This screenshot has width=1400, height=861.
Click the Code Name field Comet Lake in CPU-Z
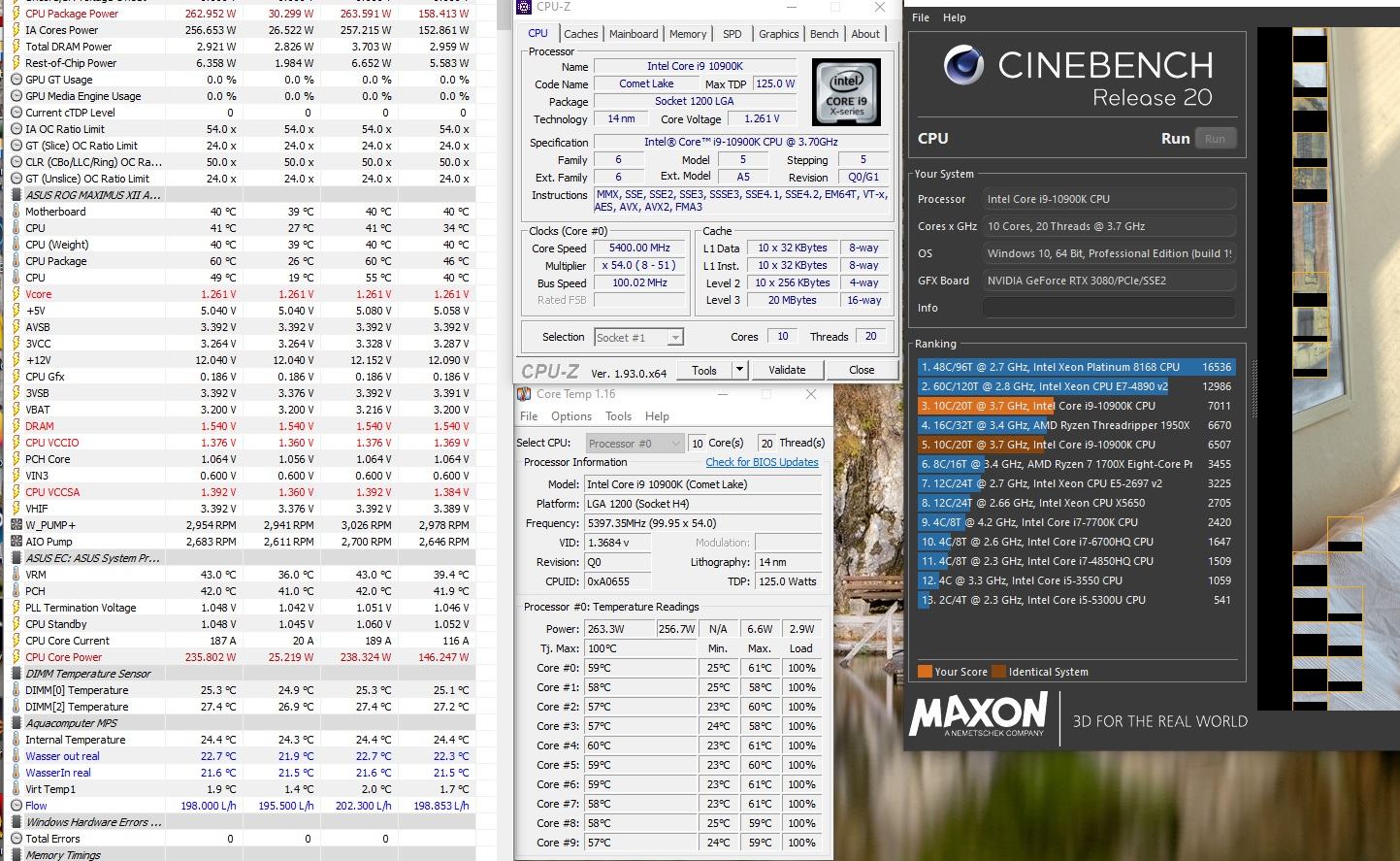point(646,83)
